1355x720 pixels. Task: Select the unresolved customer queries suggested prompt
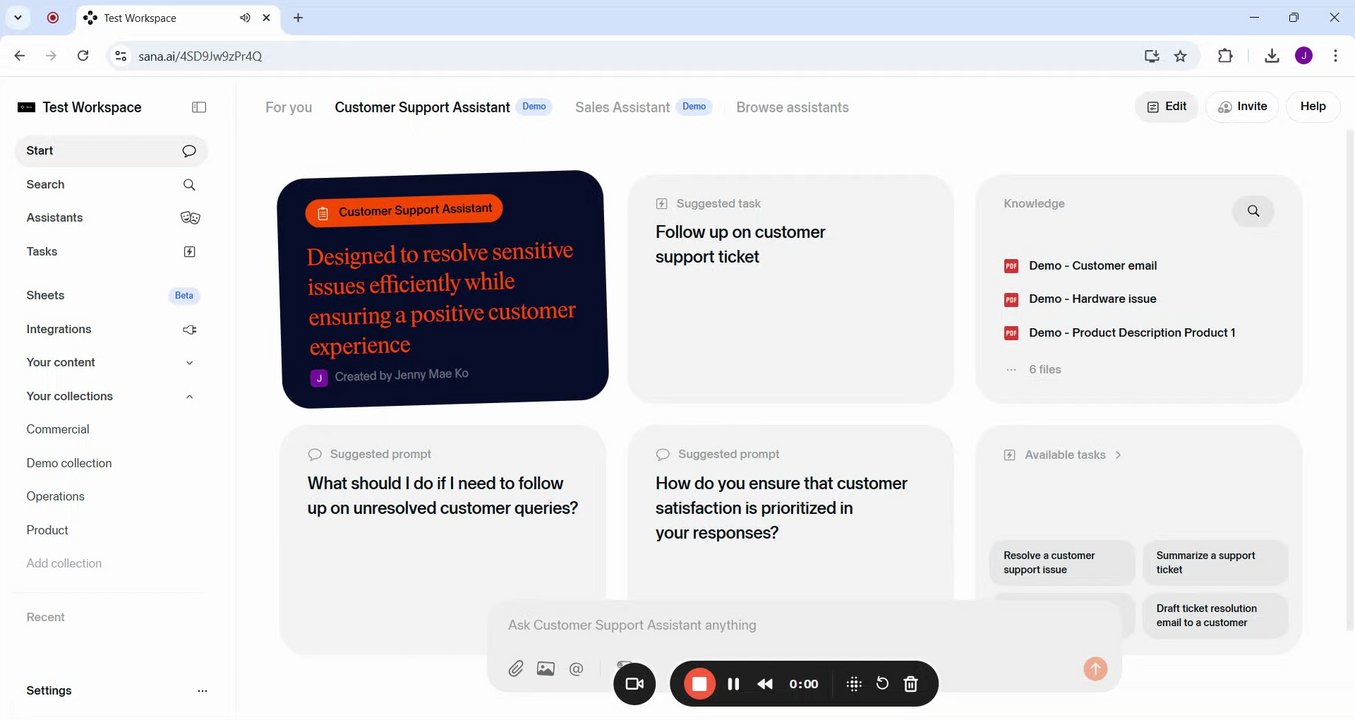(443, 540)
